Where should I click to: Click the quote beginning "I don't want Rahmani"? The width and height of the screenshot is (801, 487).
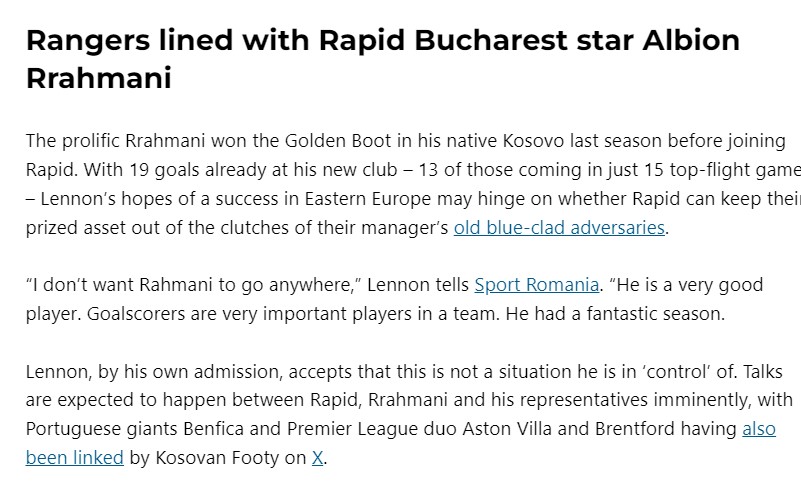[x=394, y=299]
